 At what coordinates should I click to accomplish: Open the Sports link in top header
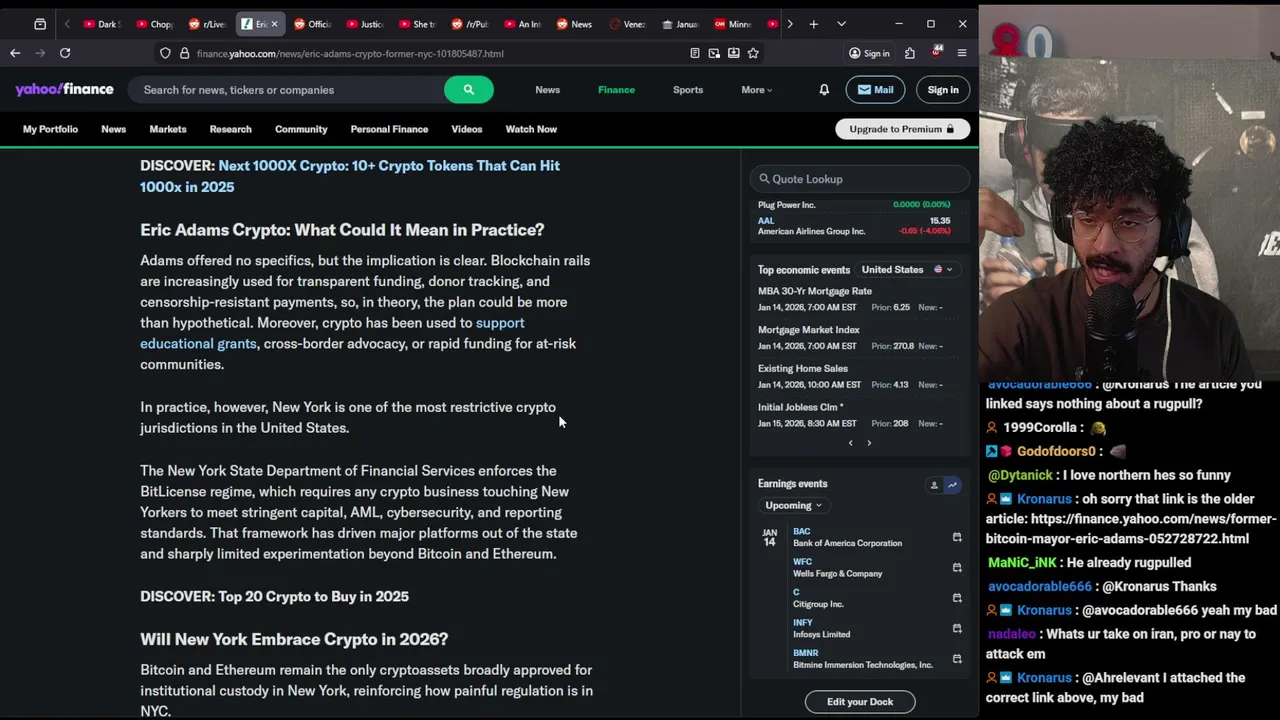pyautogui.click(x=688, y=89)
